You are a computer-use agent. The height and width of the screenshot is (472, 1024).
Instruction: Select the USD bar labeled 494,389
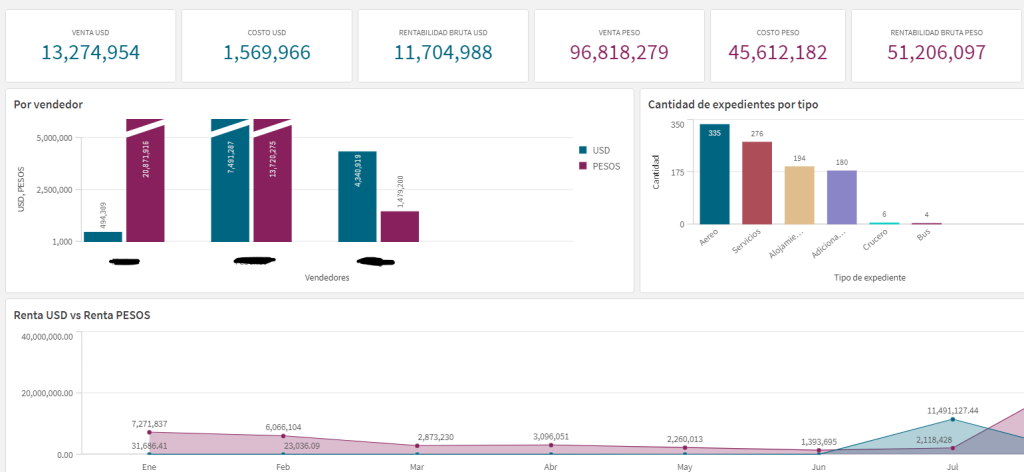click(103, 237)
